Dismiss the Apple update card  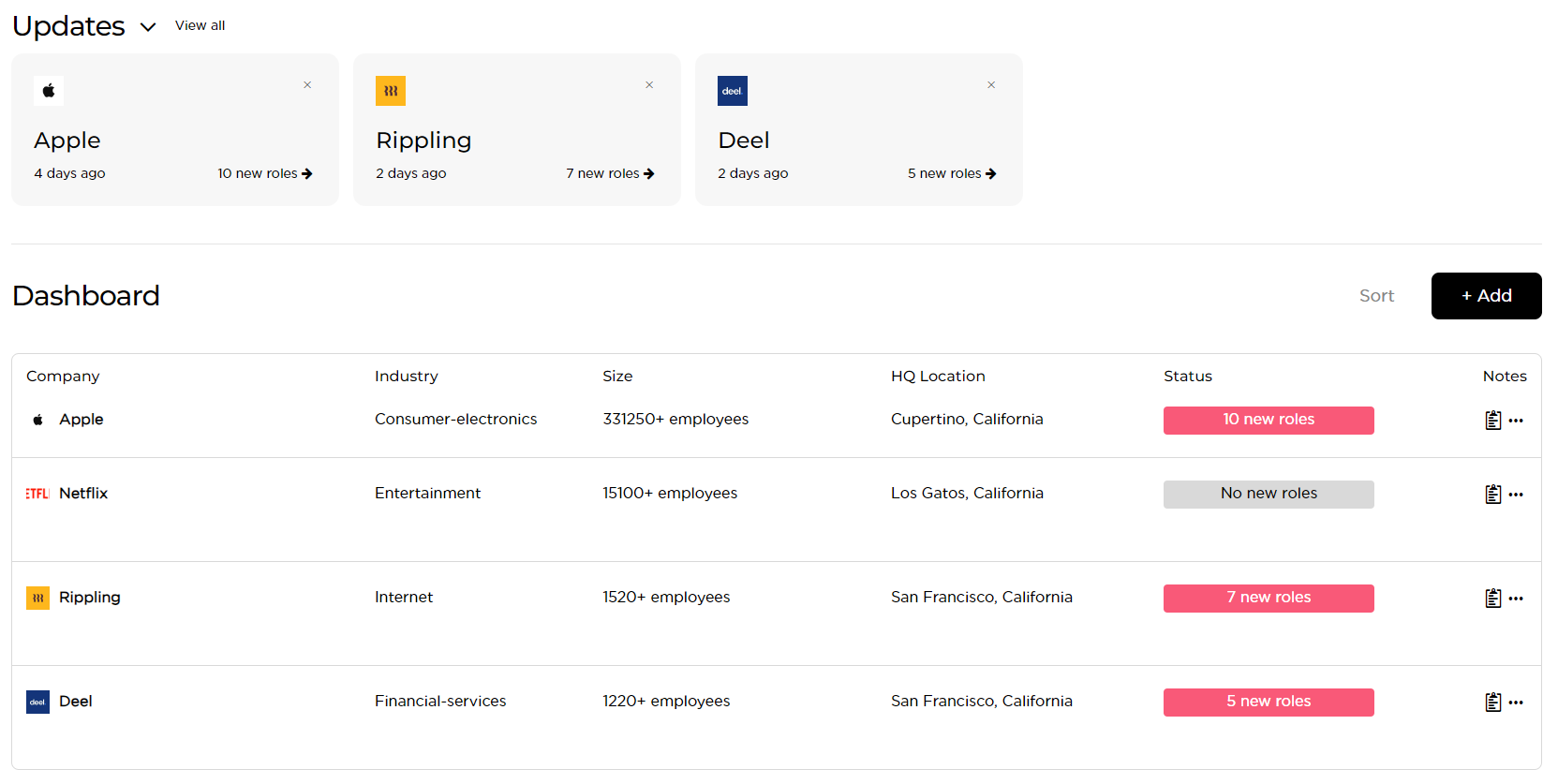(307, 85)
